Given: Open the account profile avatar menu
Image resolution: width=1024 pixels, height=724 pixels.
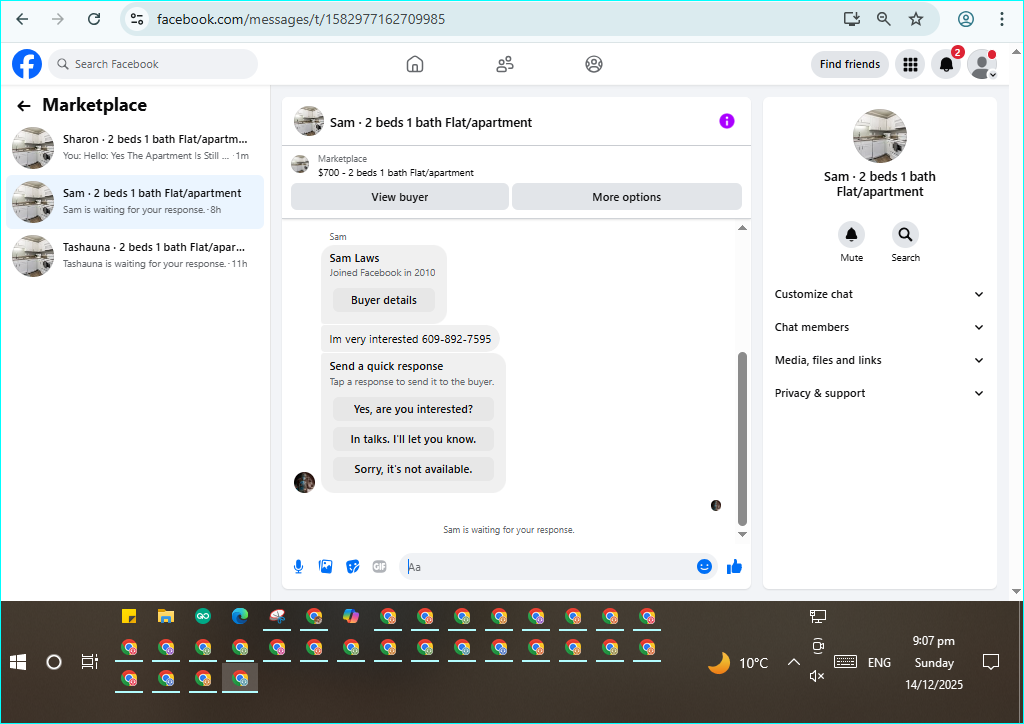Looking at the screenshot, I should point(982,64).
